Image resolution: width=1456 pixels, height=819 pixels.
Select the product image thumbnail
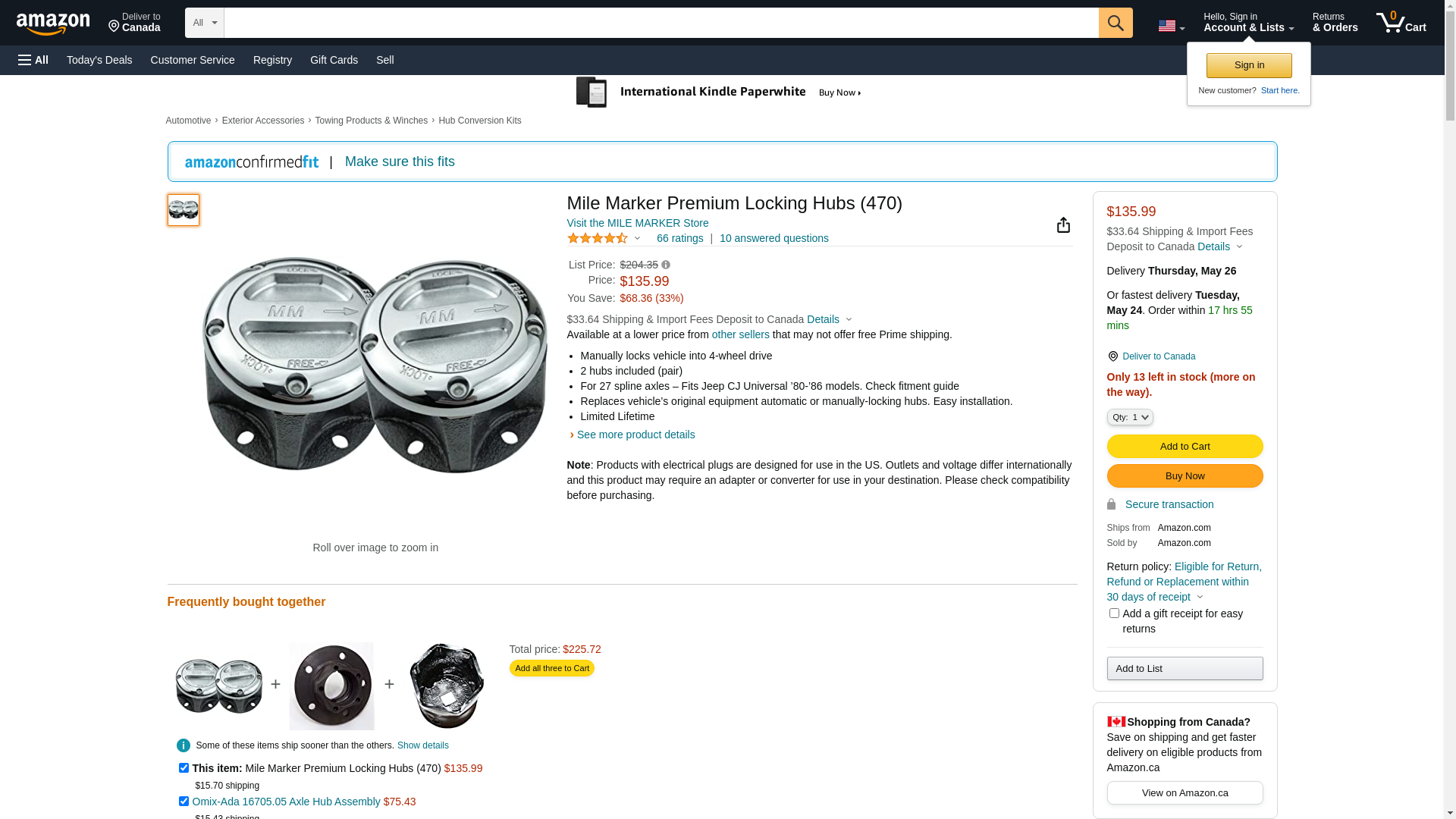tap(184, 210)
